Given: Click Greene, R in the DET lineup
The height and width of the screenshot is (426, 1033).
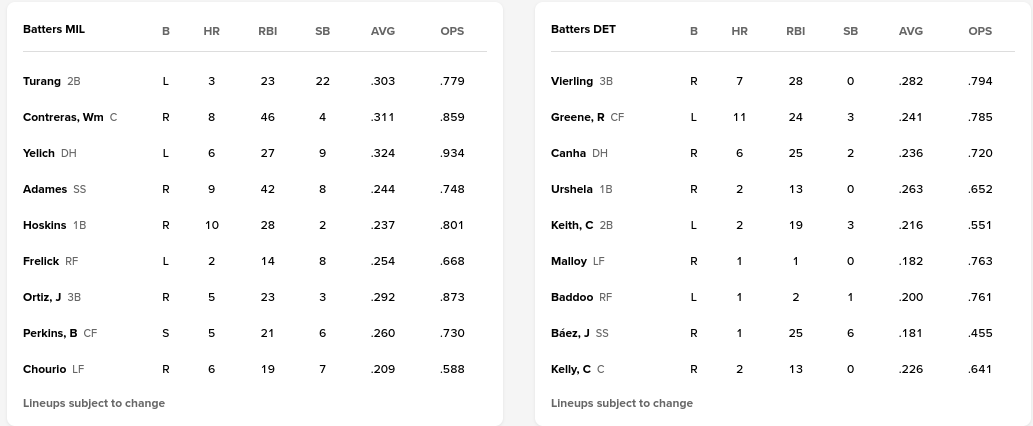Looking at the screenshot, I should pos(578,117).
